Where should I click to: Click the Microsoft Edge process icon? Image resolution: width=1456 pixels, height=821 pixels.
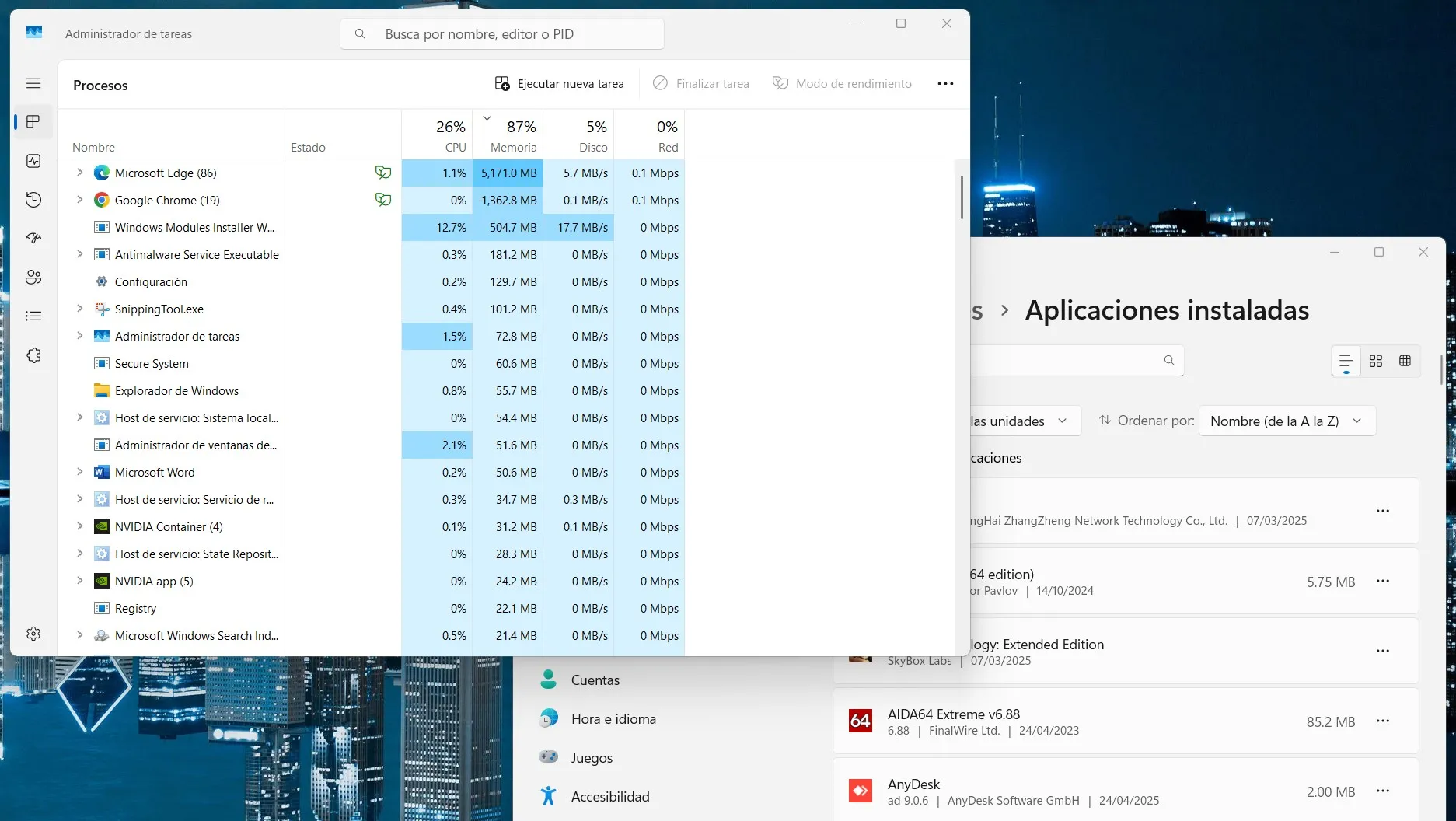101,173
